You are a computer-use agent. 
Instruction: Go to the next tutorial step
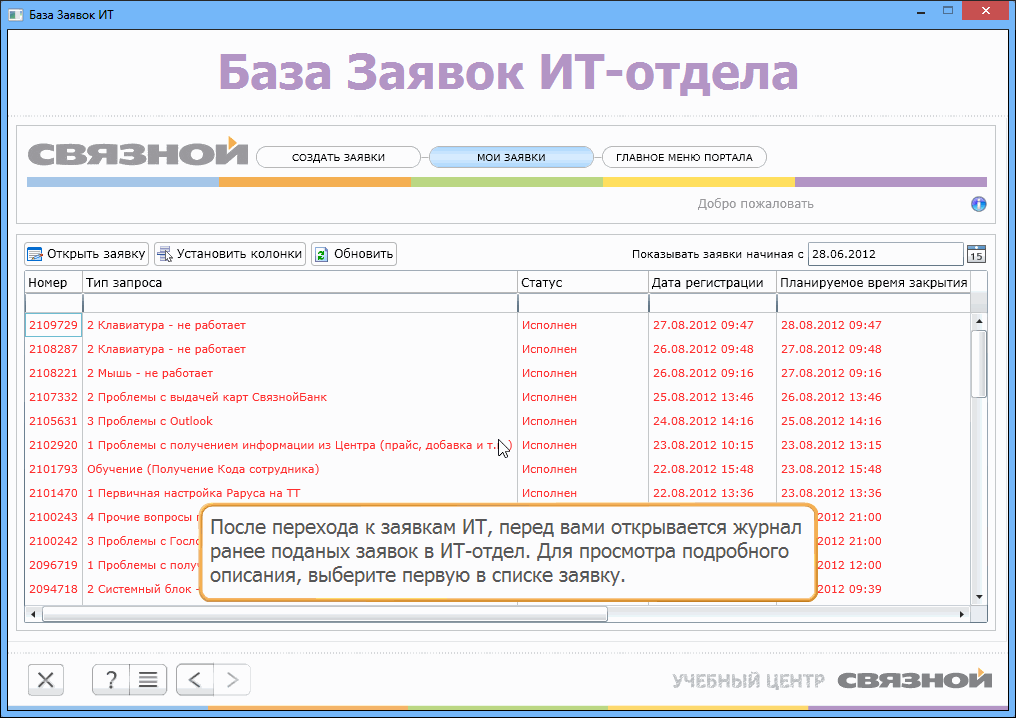(232, 680)
